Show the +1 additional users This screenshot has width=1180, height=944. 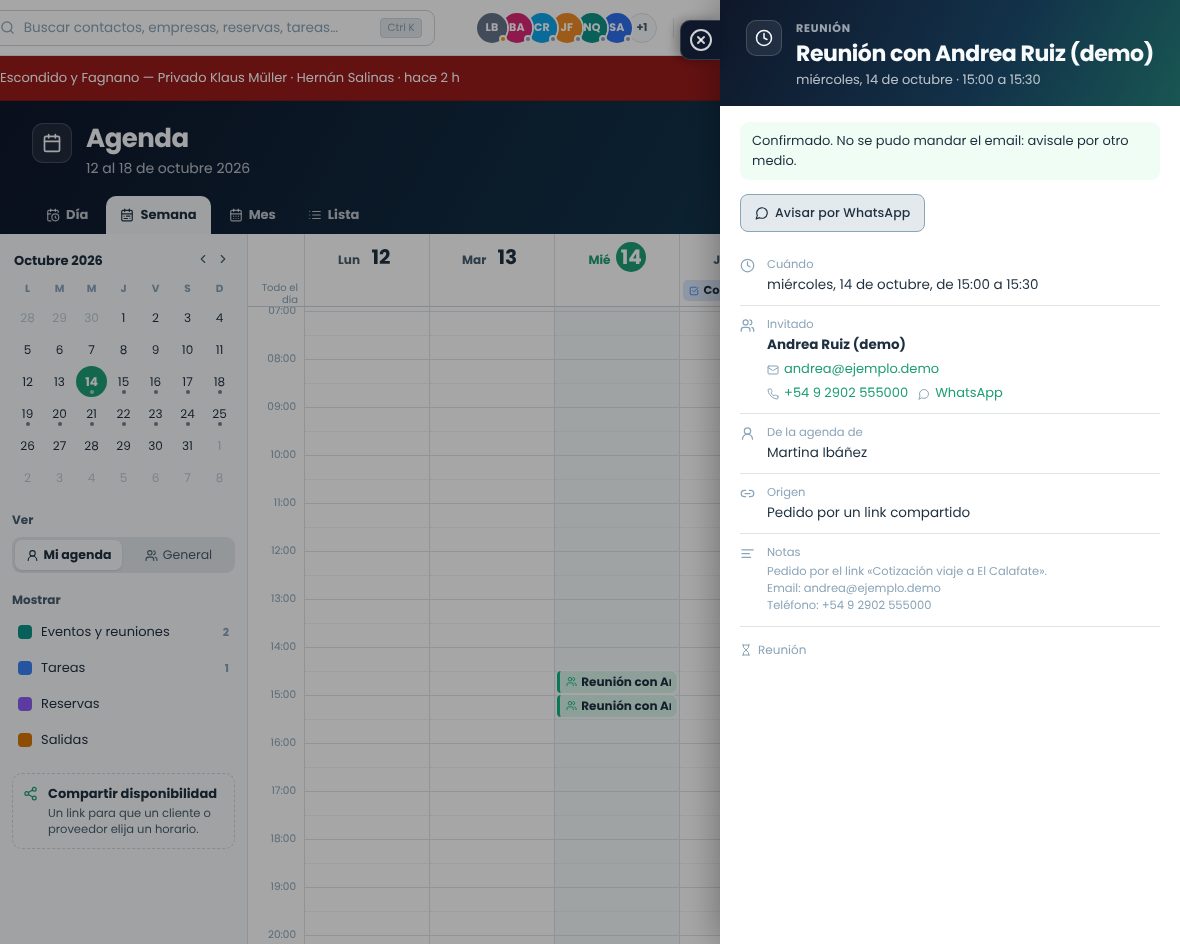pos(642,28)
